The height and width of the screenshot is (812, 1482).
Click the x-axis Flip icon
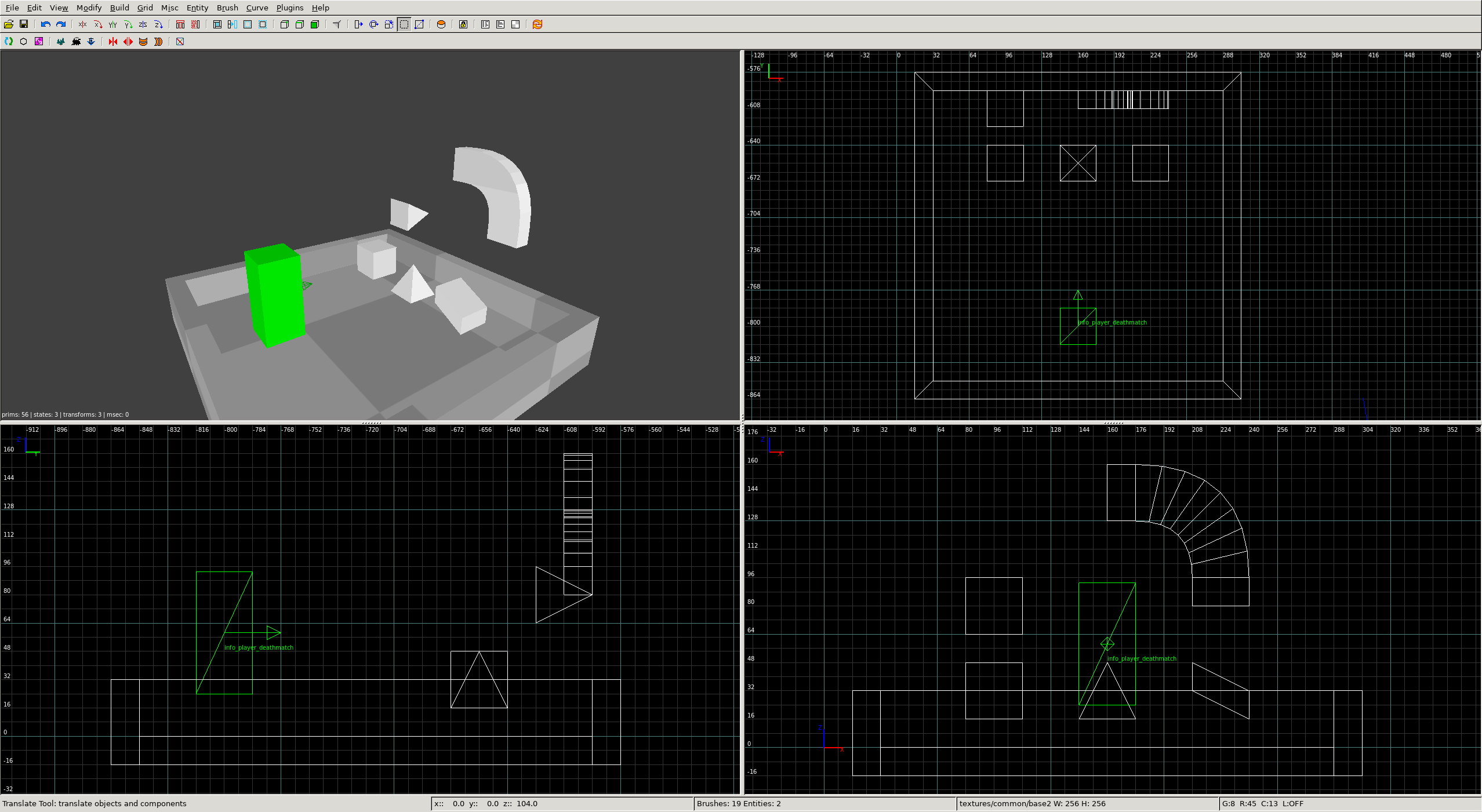point(82,24)
